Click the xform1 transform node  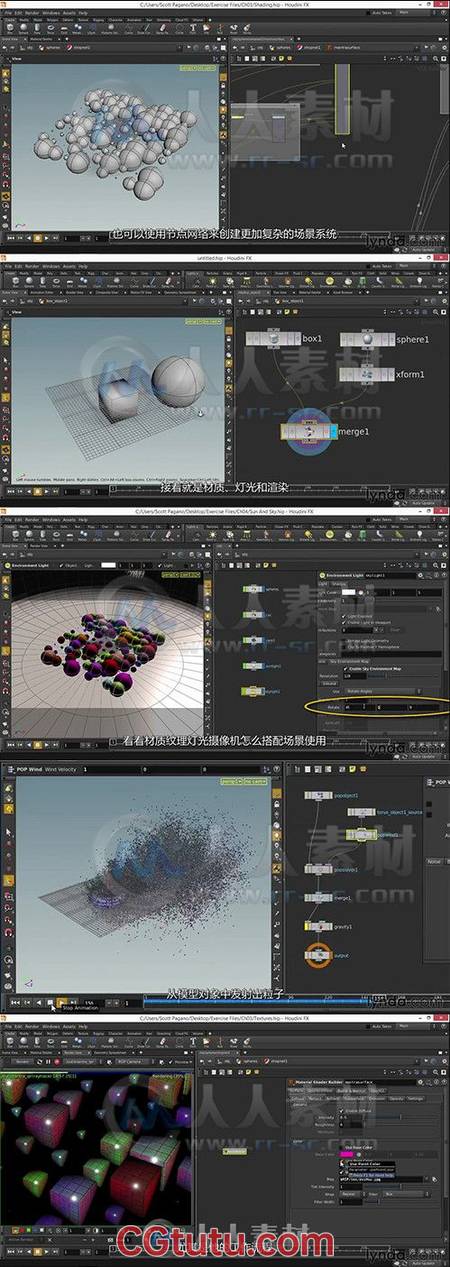point(365,373)
